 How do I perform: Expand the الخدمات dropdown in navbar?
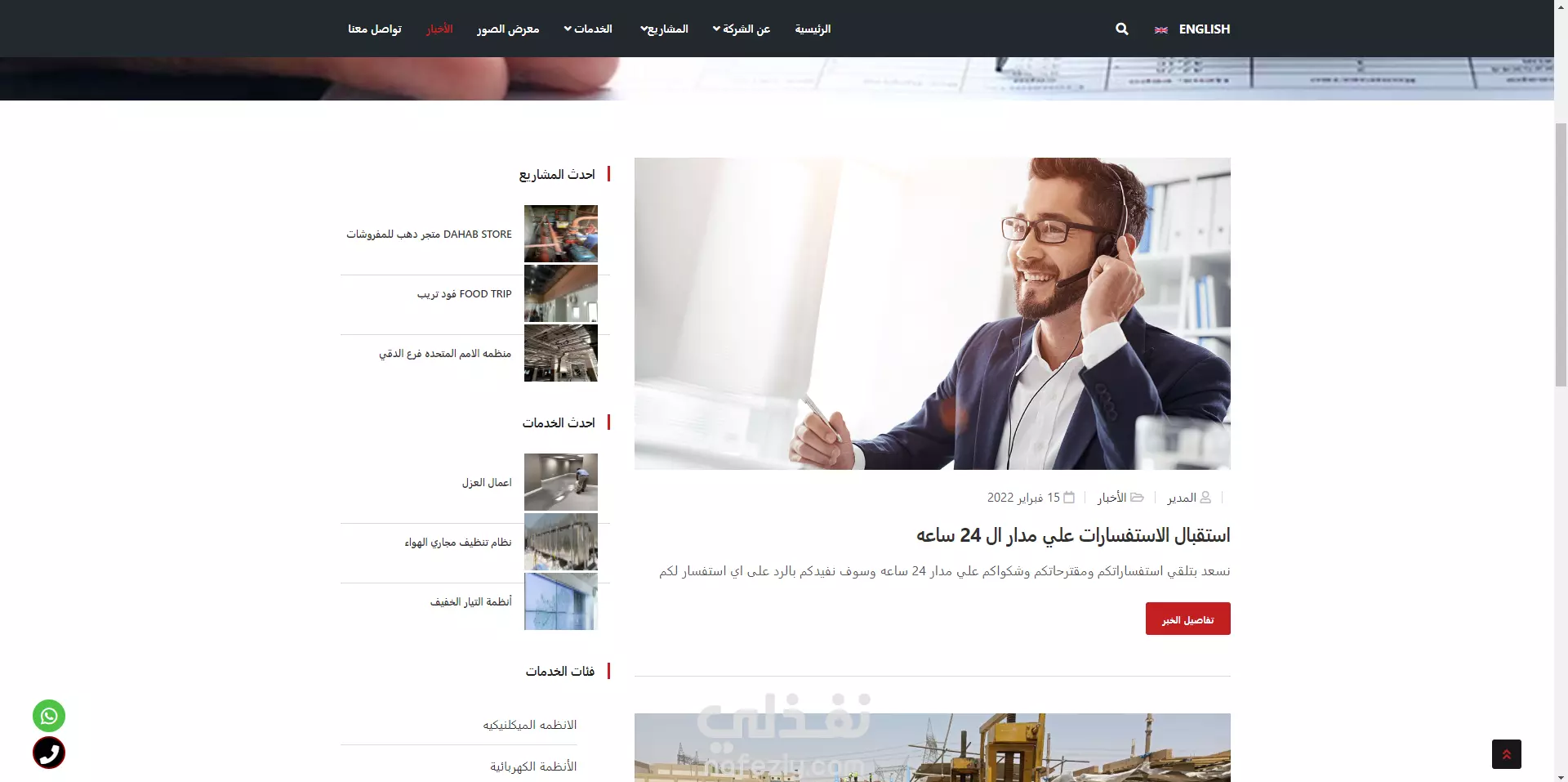tap(588, 29)
